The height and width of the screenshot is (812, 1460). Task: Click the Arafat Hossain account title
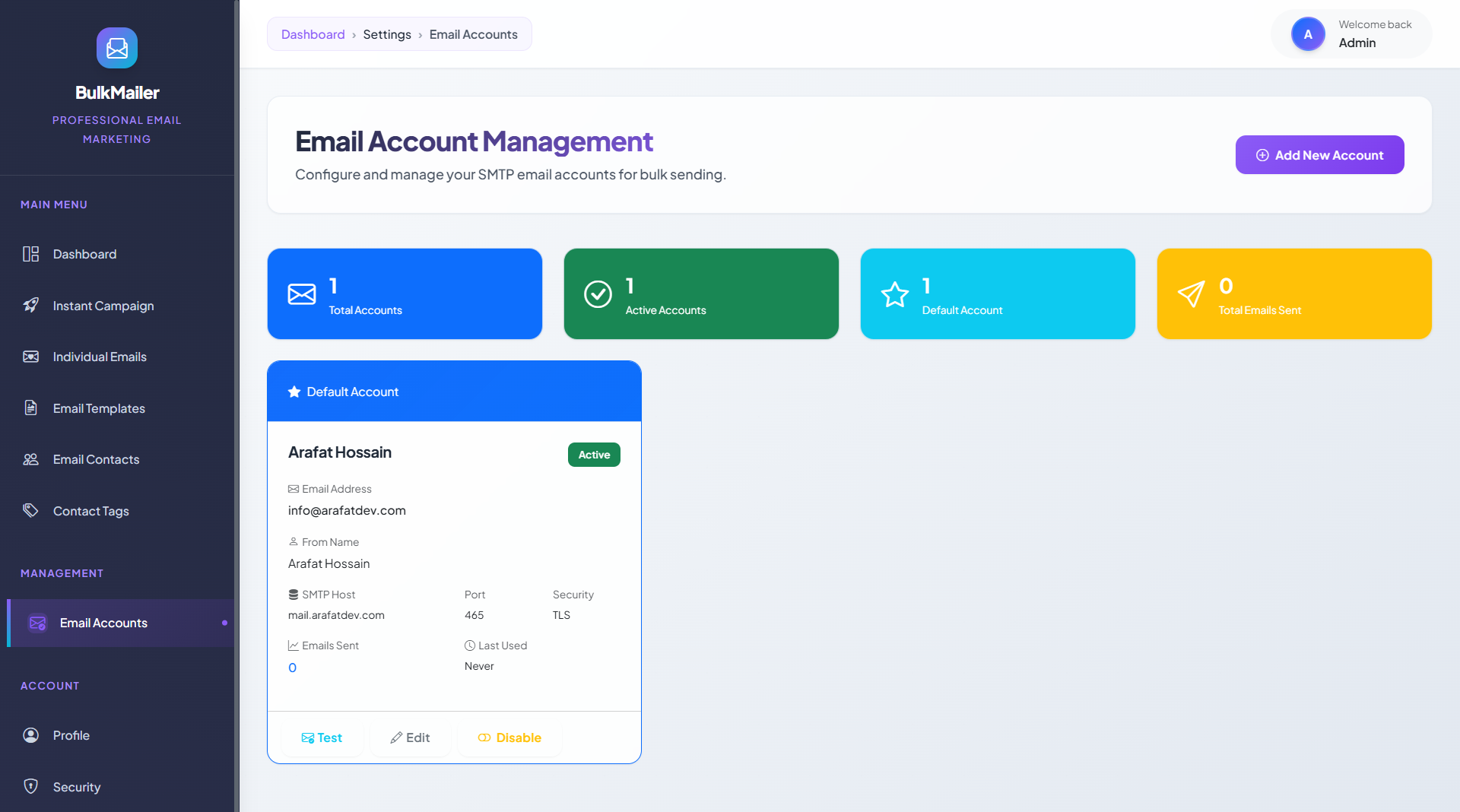pos(340,452)
